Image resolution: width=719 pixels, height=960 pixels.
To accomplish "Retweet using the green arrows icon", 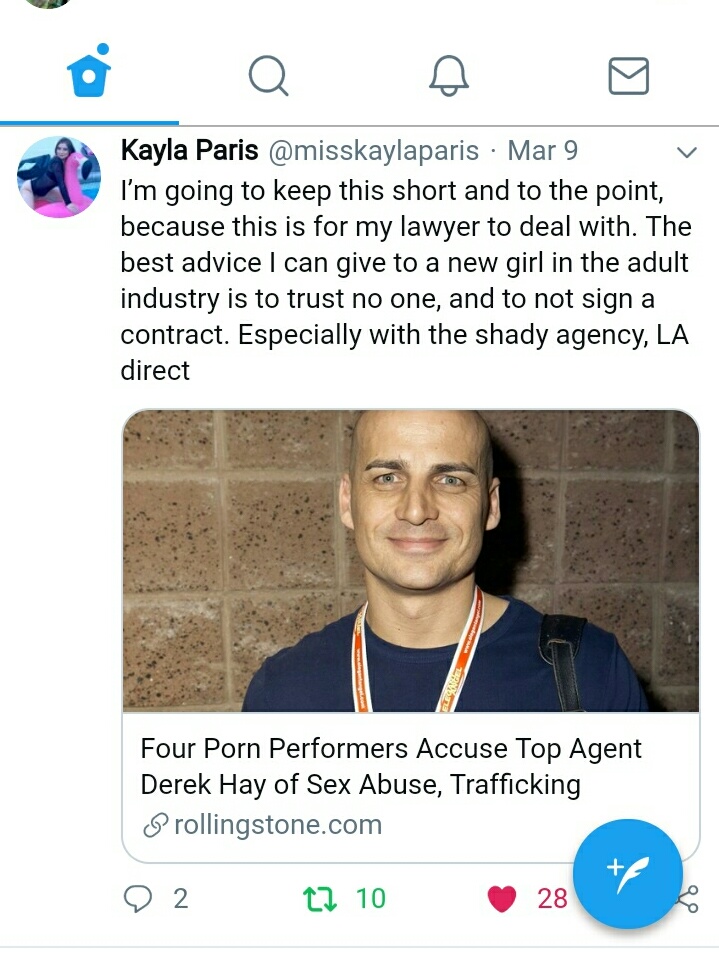I will 320,899.
